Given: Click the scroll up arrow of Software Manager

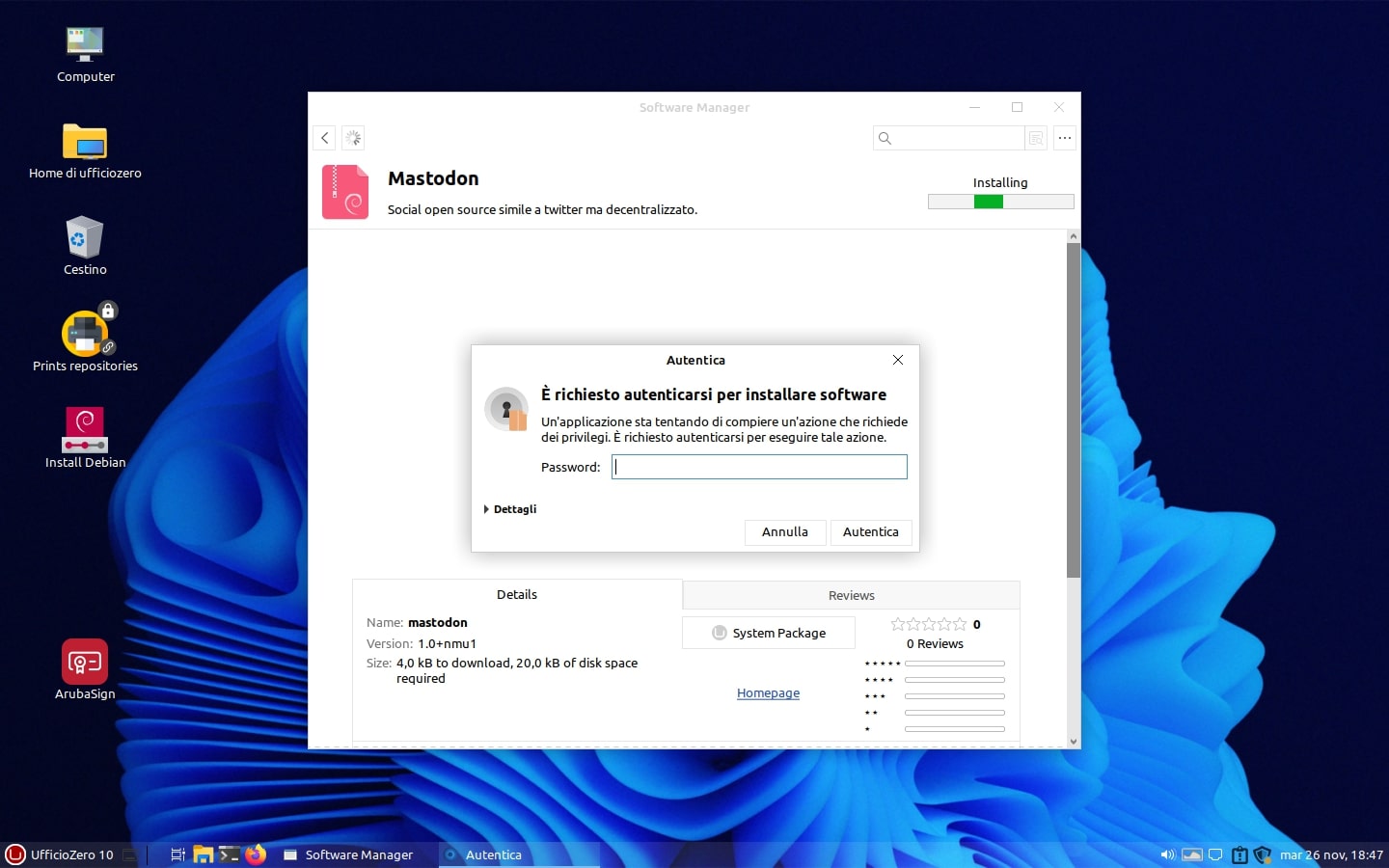Looking at the screenshot, I should 1074,236.
